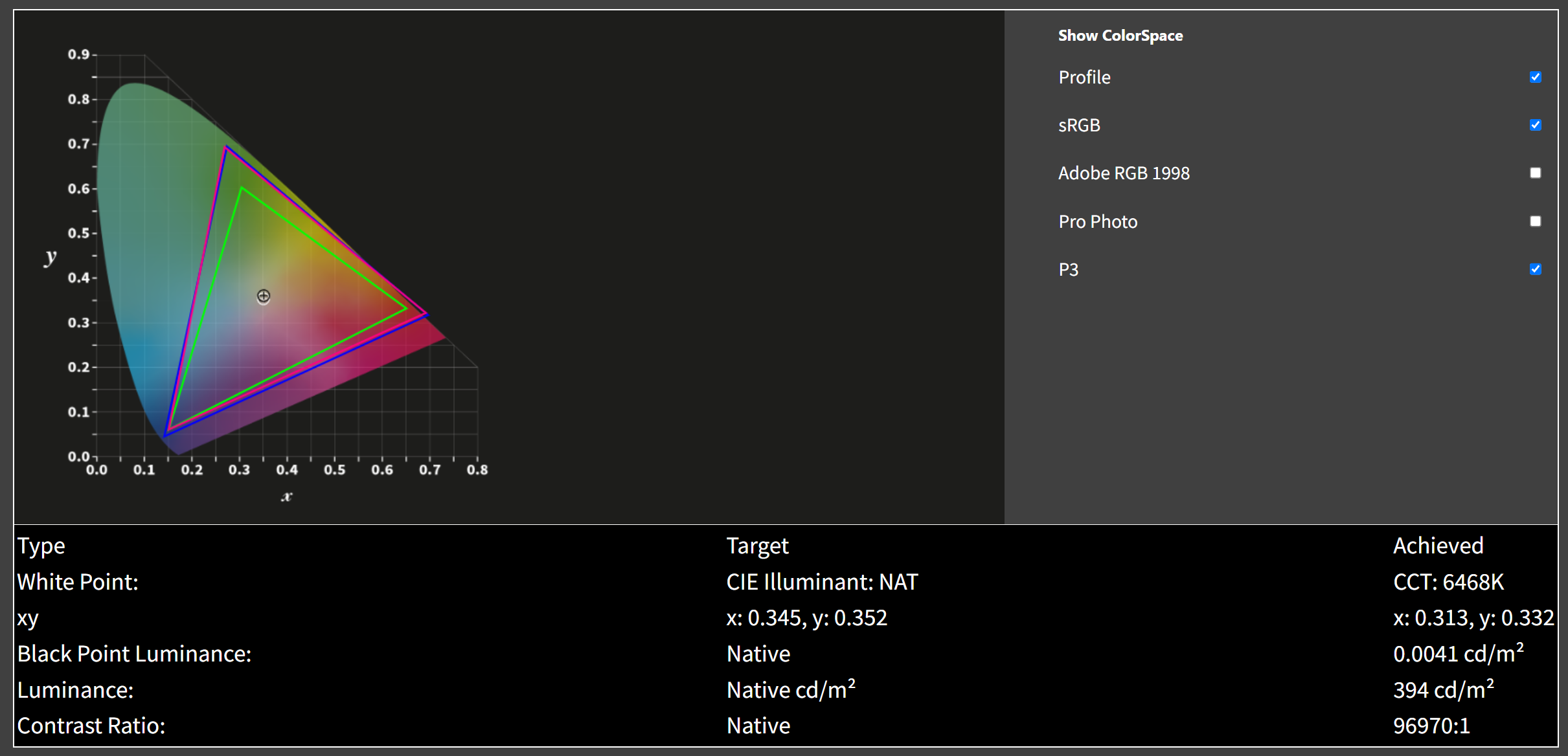The width and height of the screenshot is (1568, 756).
Task: Select the achieved CCT: 6468K value
Action: point(1448,582)
